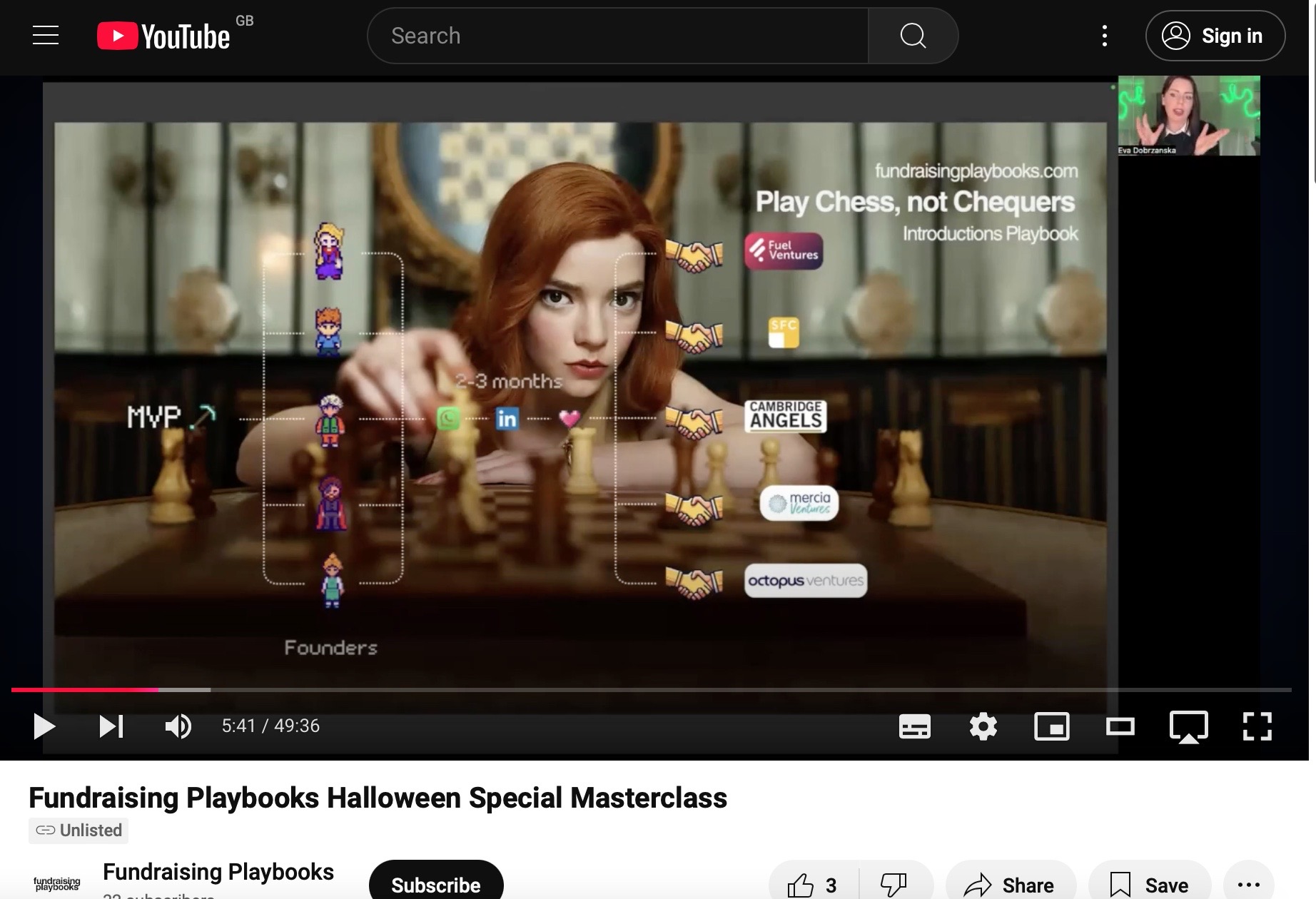Image resolution: width=1316 pixels, height=899 pixels.
Task: Click the Unlisted badge
Action: [x=79, y=831]
